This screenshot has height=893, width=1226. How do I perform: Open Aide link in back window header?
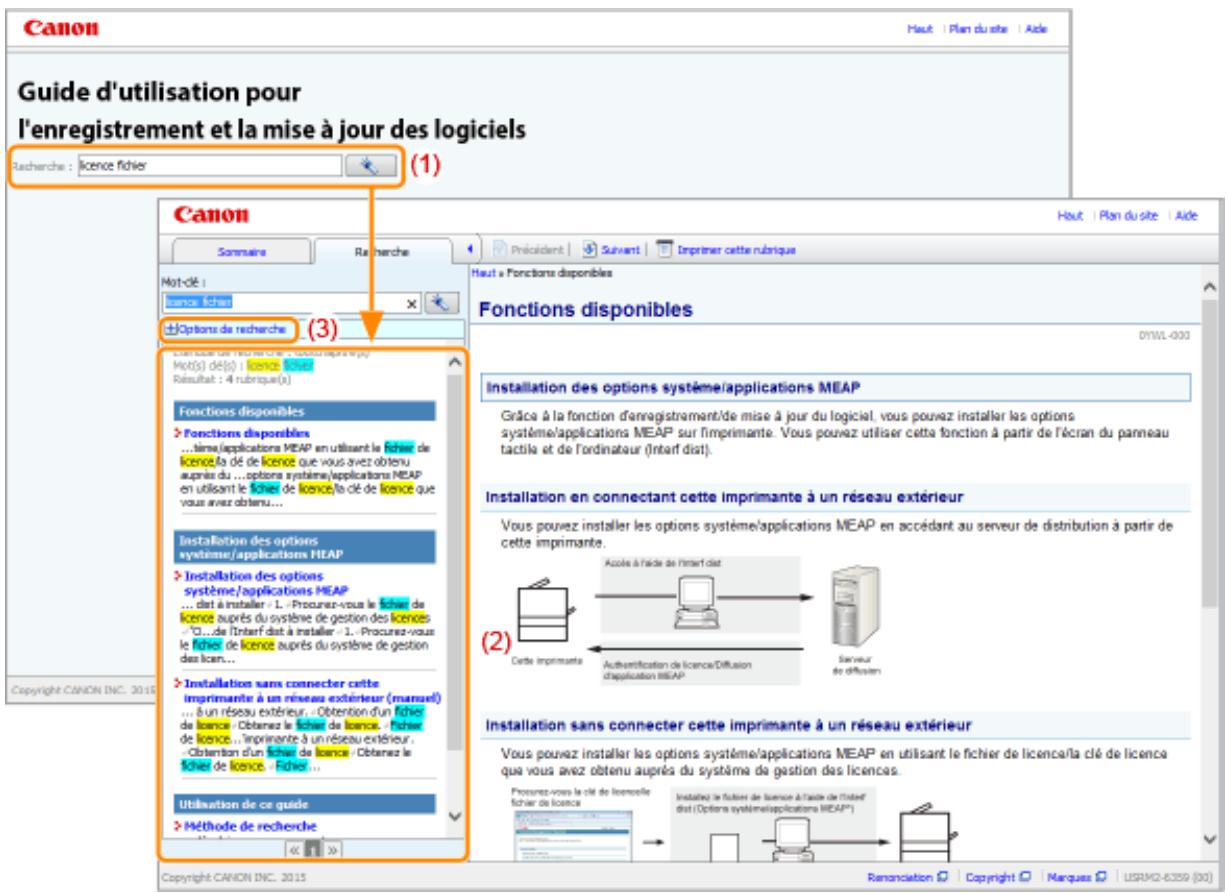pos(1036,29)
